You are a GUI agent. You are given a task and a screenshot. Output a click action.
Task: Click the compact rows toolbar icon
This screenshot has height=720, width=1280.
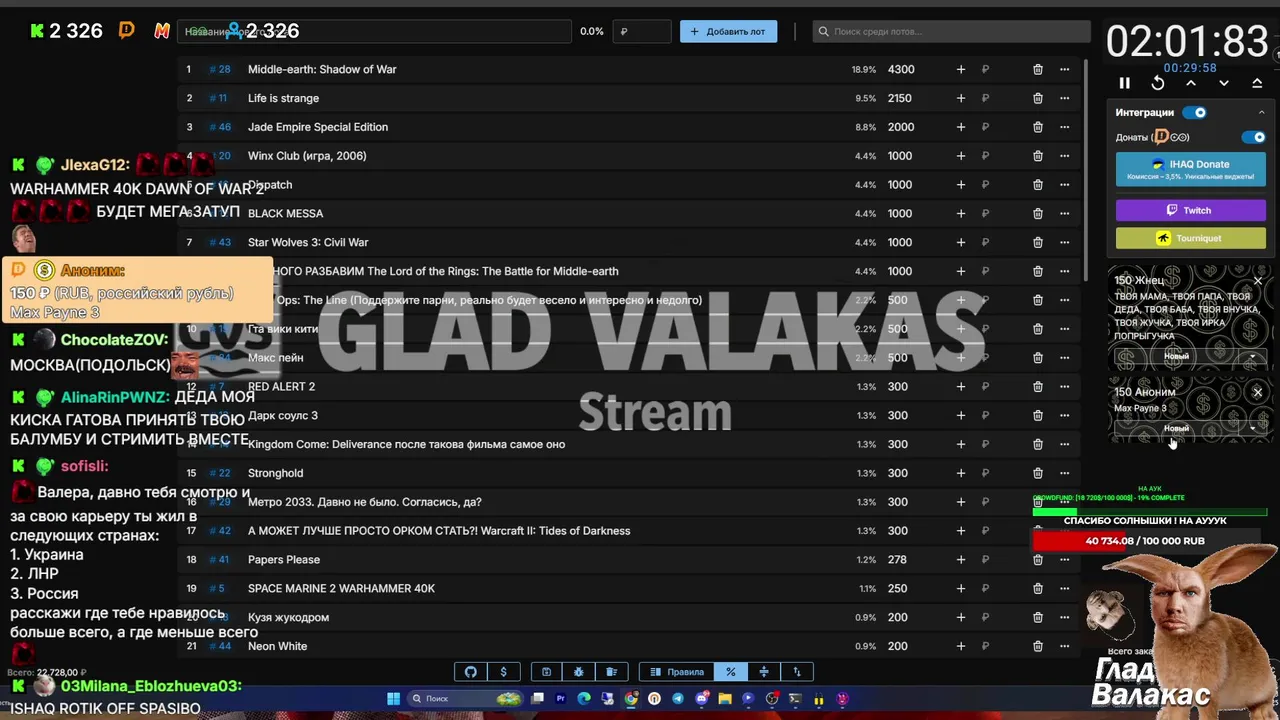[x=764, y=672]
